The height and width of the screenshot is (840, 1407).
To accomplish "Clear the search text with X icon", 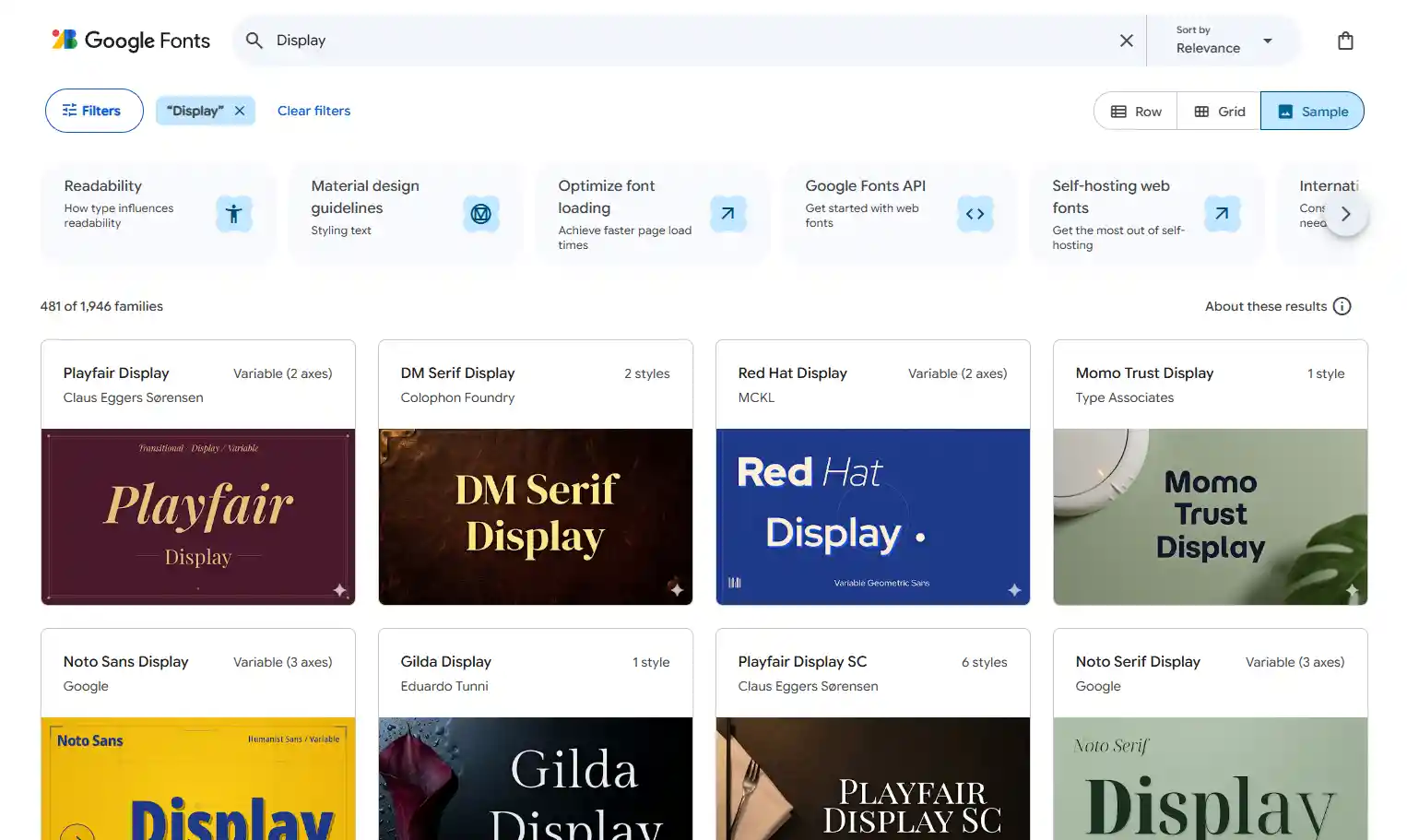I will [1126, 41].
